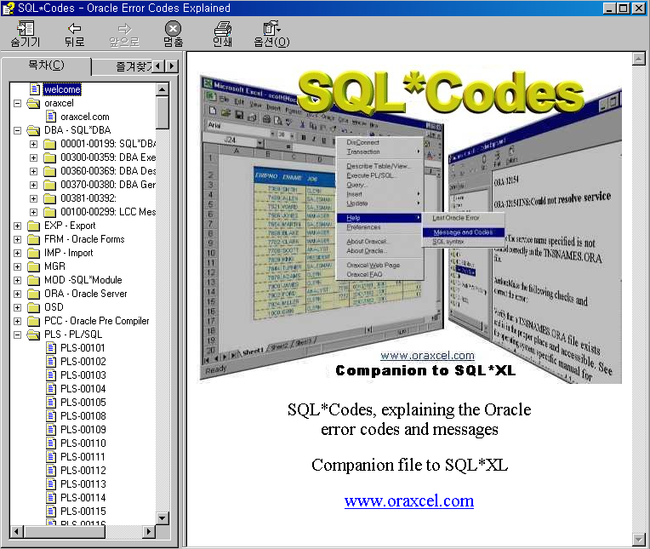650x549 pixels.
Task: Select the PLS-00109 topic
Action: coord(83,430)
